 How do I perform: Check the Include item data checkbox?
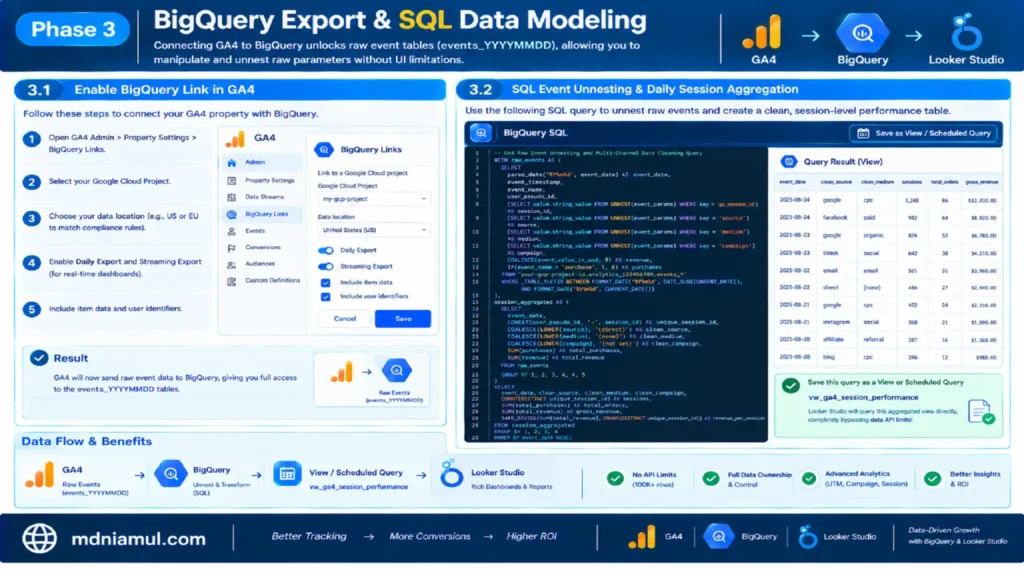pos(325,283)
